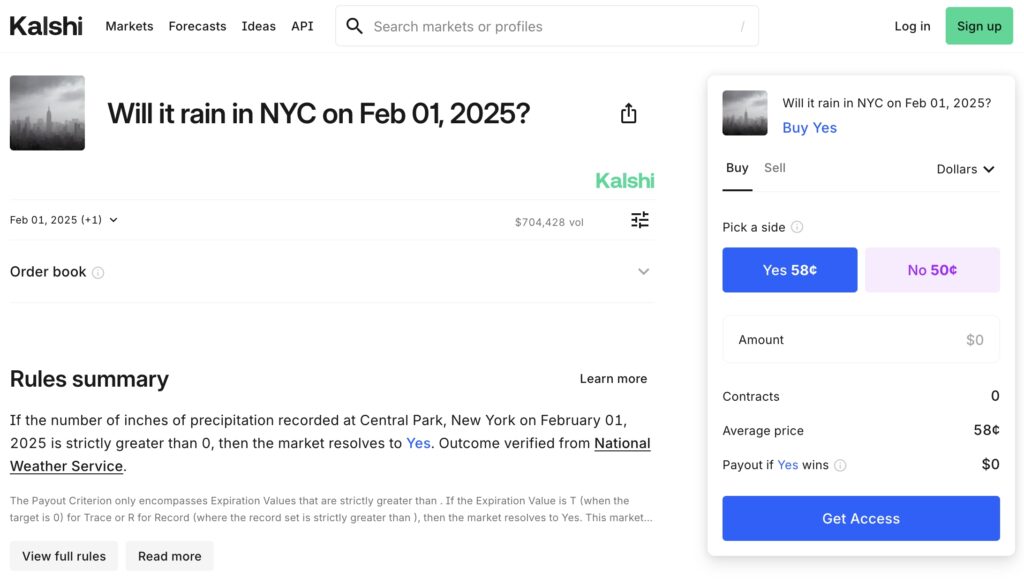This screenshot has width=1024, height=584.
Task: Click Learn more next to Rules summary
Action: [x=613, y=379]
